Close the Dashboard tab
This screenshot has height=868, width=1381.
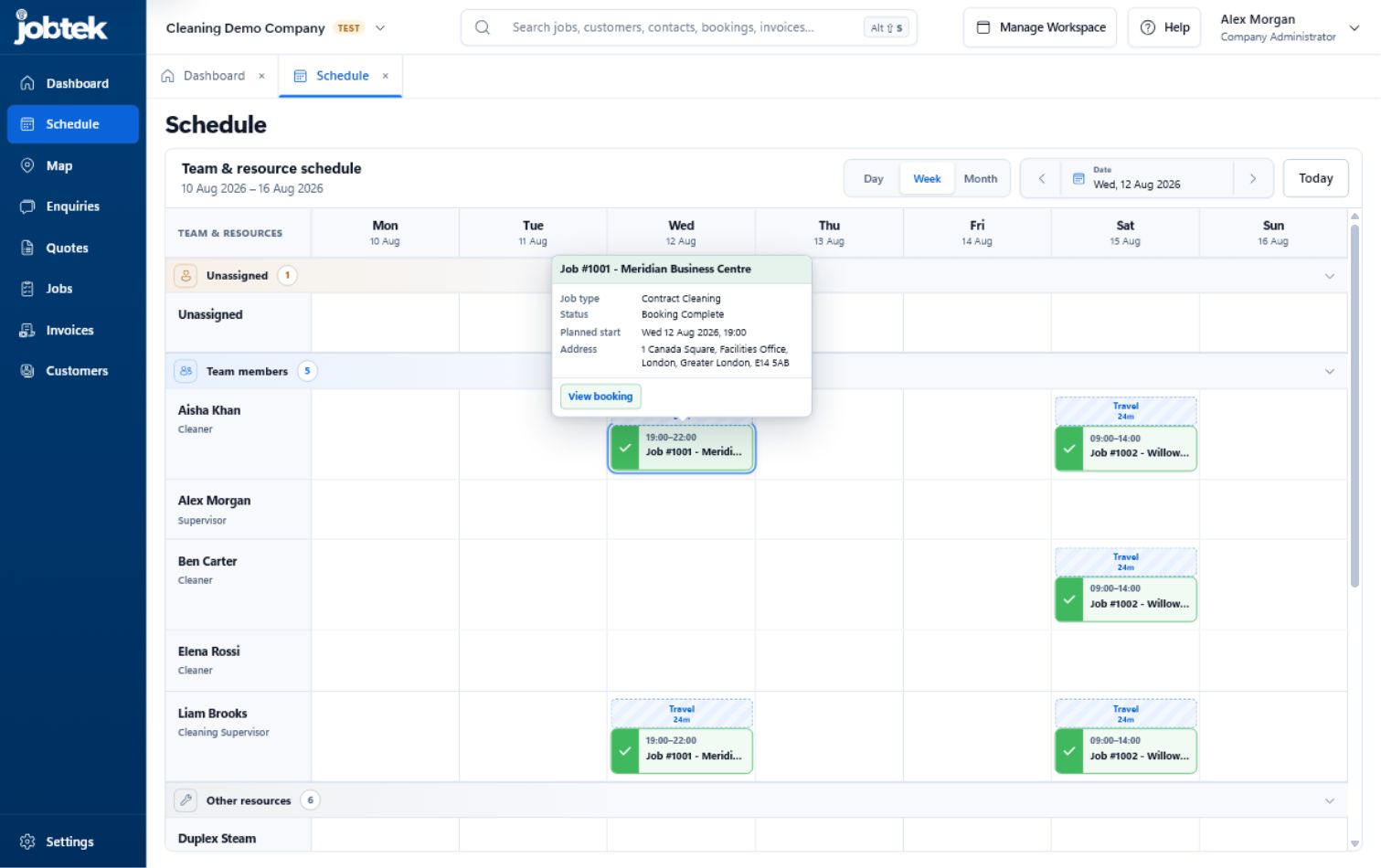point(261,76)
